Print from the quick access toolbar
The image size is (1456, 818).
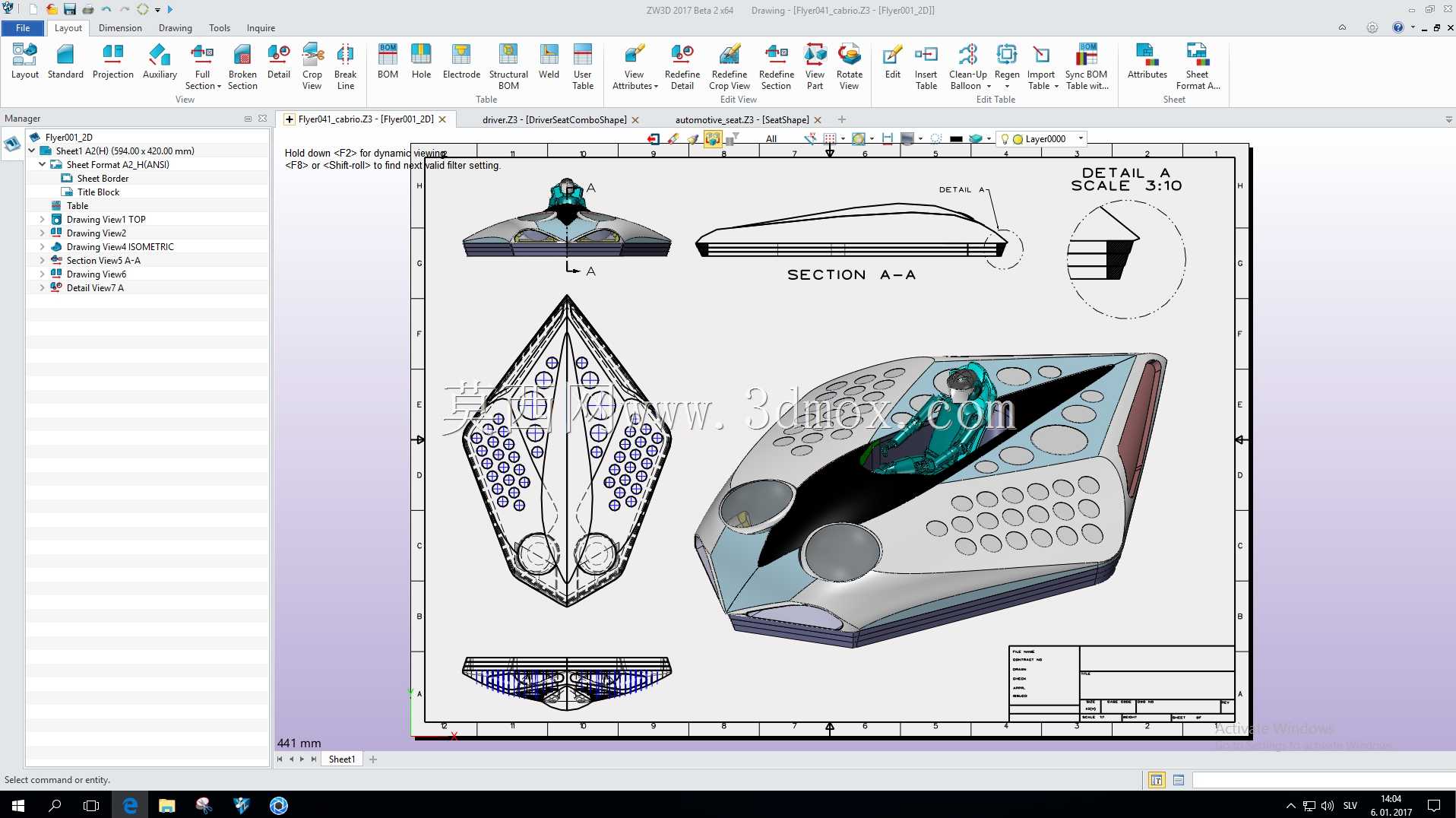tap(88, 9)
